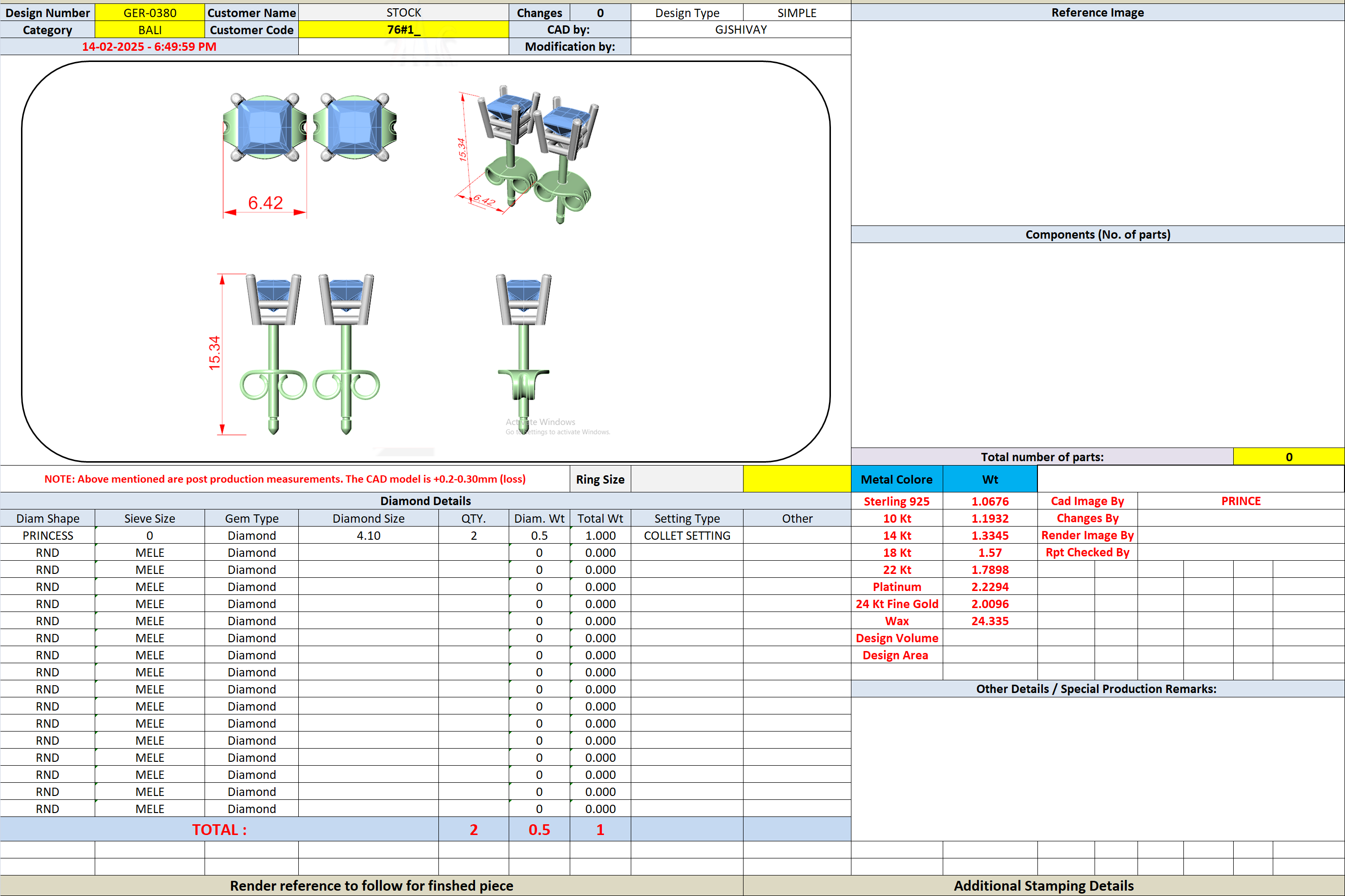1345x896 pixels.
Task: Click the Render reference to follow footer
Action: point(372,886)
